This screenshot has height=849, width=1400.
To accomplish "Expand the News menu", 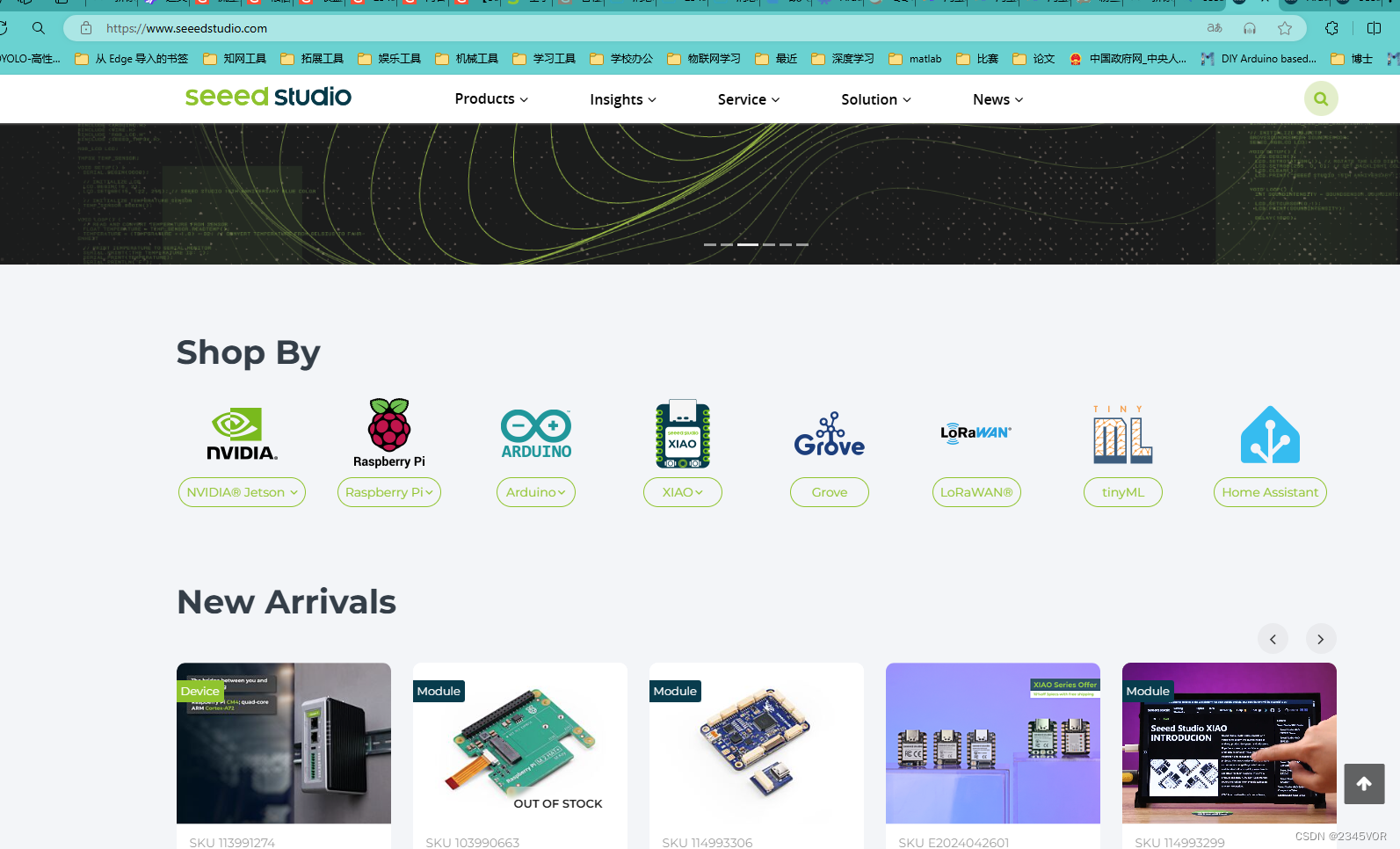I will click(998, 99).
